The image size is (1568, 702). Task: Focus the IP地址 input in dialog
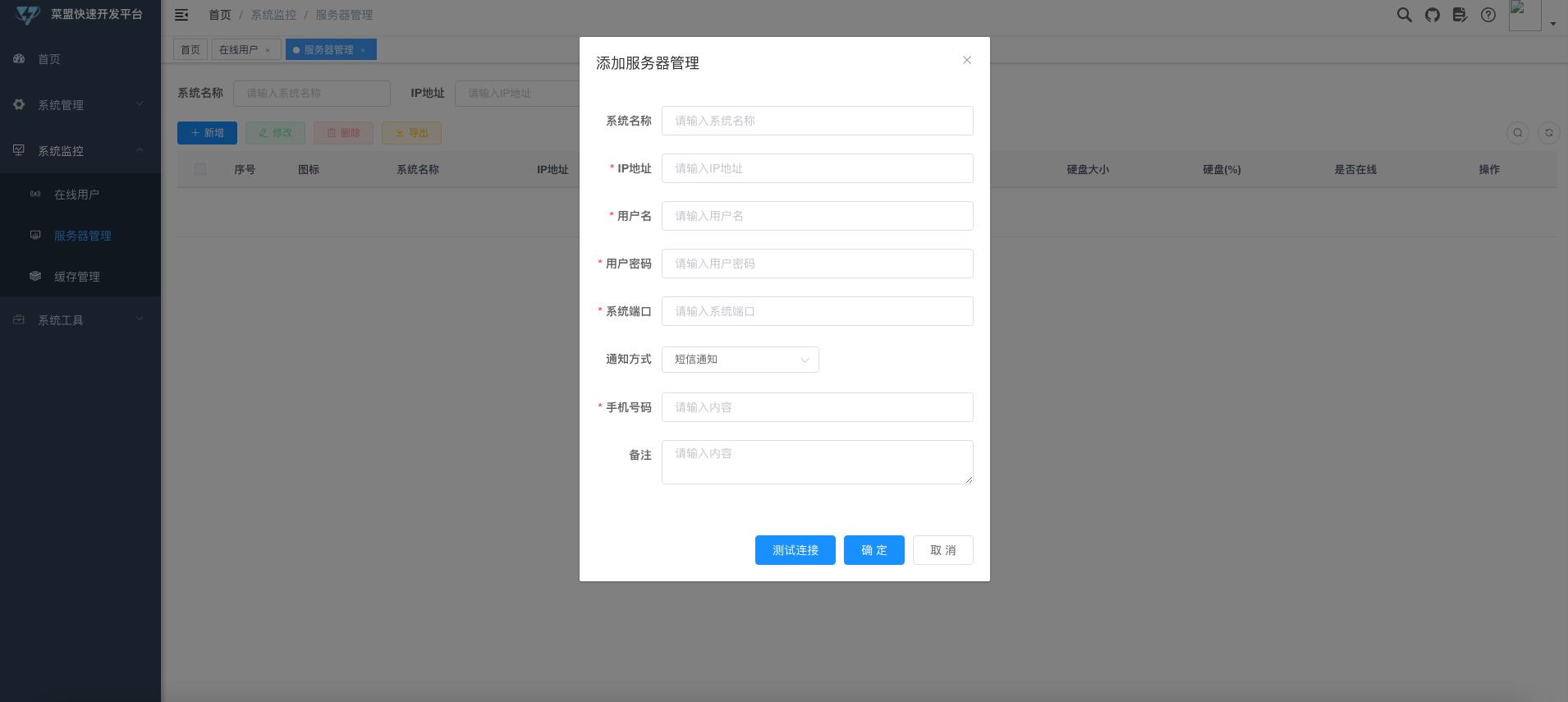click(818, 168)
